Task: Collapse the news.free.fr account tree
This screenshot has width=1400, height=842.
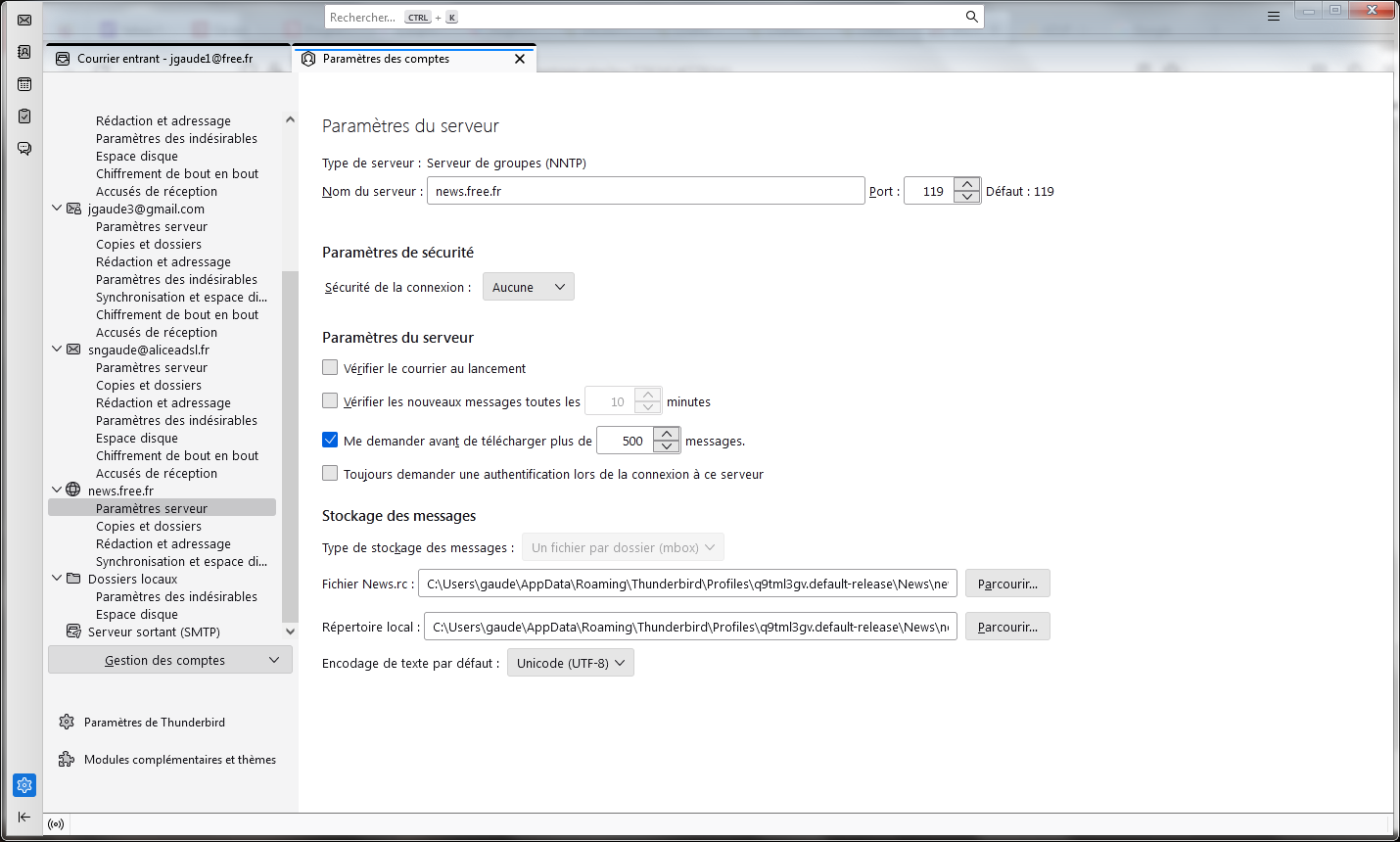Action: tap(57, 490)
